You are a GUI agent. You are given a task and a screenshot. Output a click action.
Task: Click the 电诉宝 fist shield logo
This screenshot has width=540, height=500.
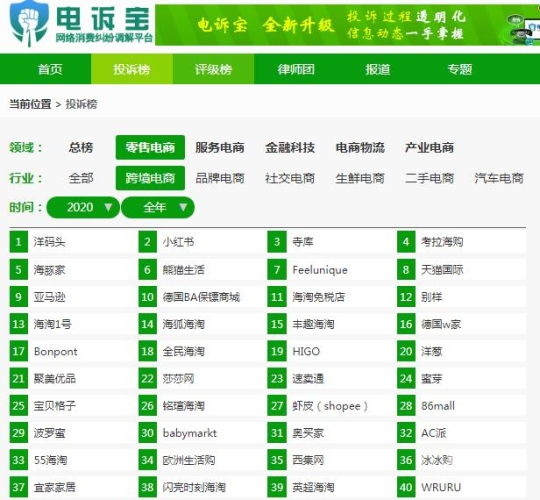pos(29,23)
